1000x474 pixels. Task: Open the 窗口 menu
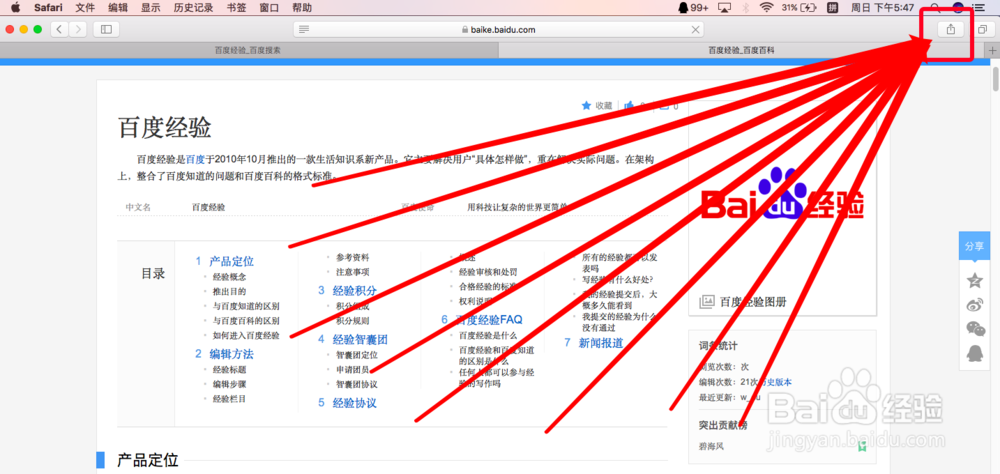click(x=269, y=8)
